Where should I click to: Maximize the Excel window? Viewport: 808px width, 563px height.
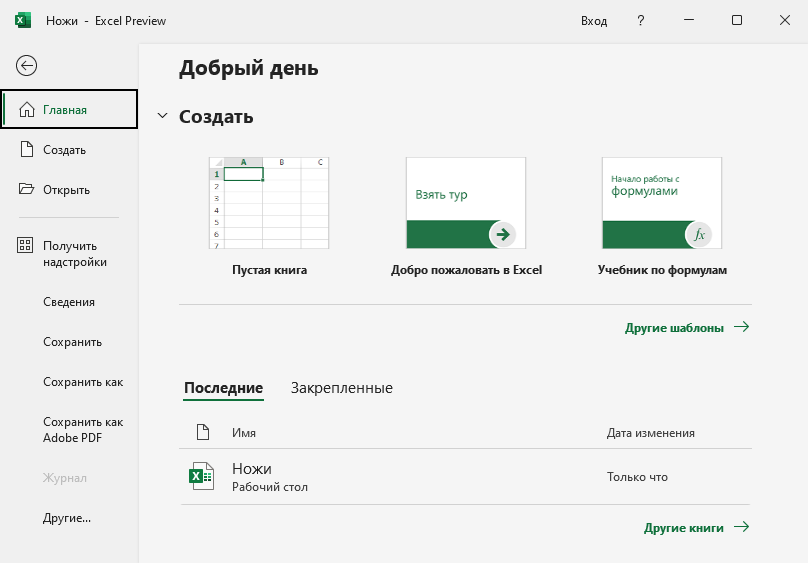point(737,20)
